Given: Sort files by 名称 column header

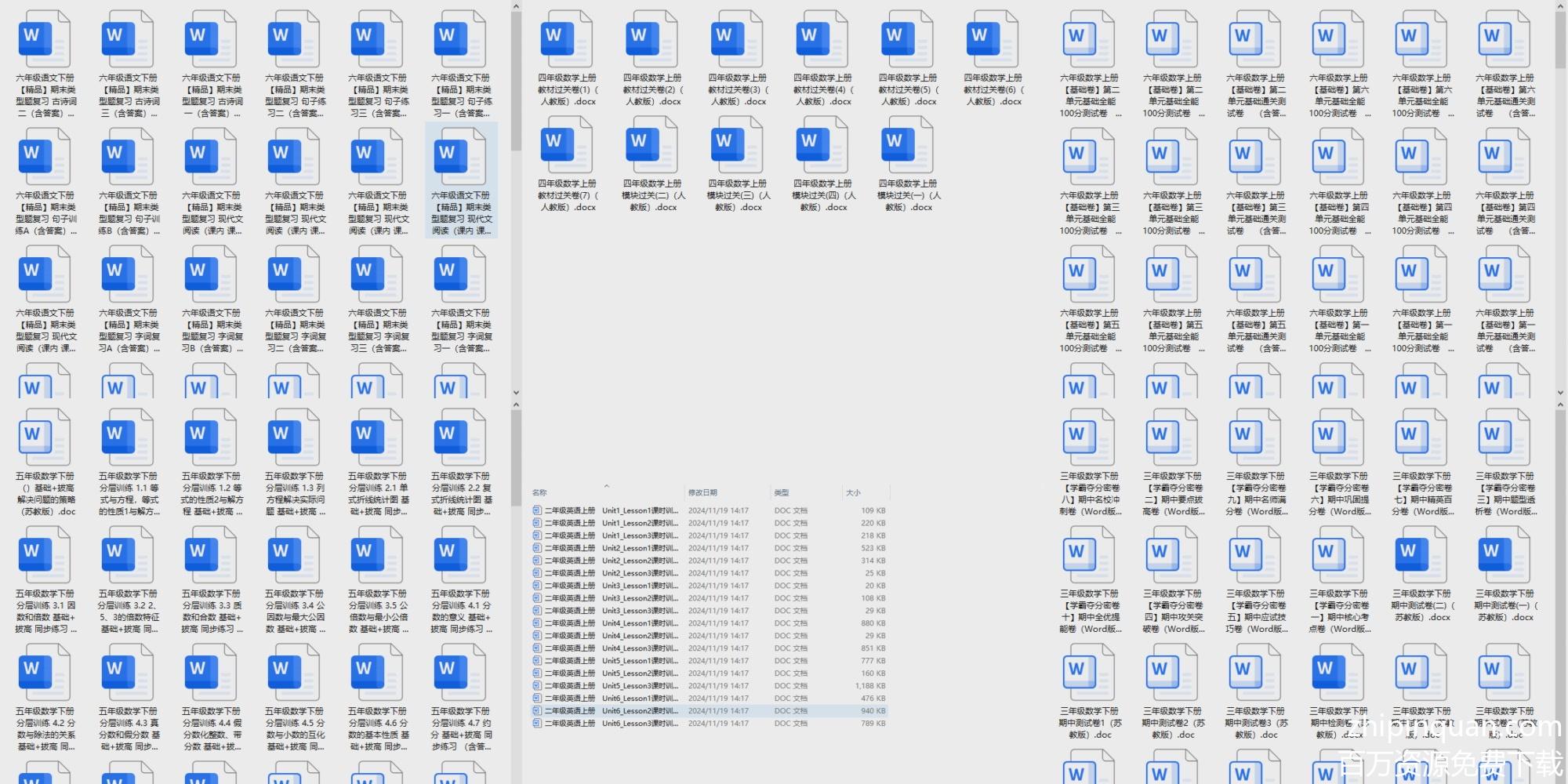Looking at the screenshot, I should (x=540, y=493).
